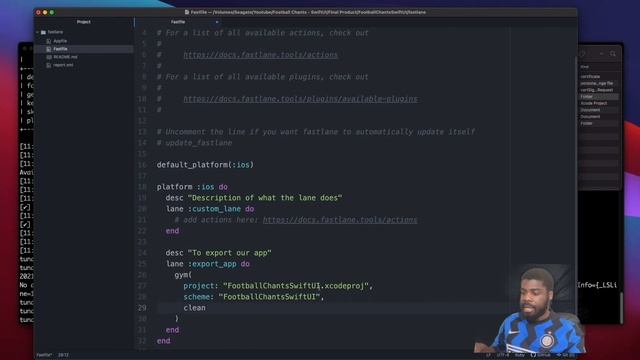Click the :custom_lane symbol
Image resolution: width=640 pixels, height=360 pixels.
pyautogui.click(x=214, y=209)
